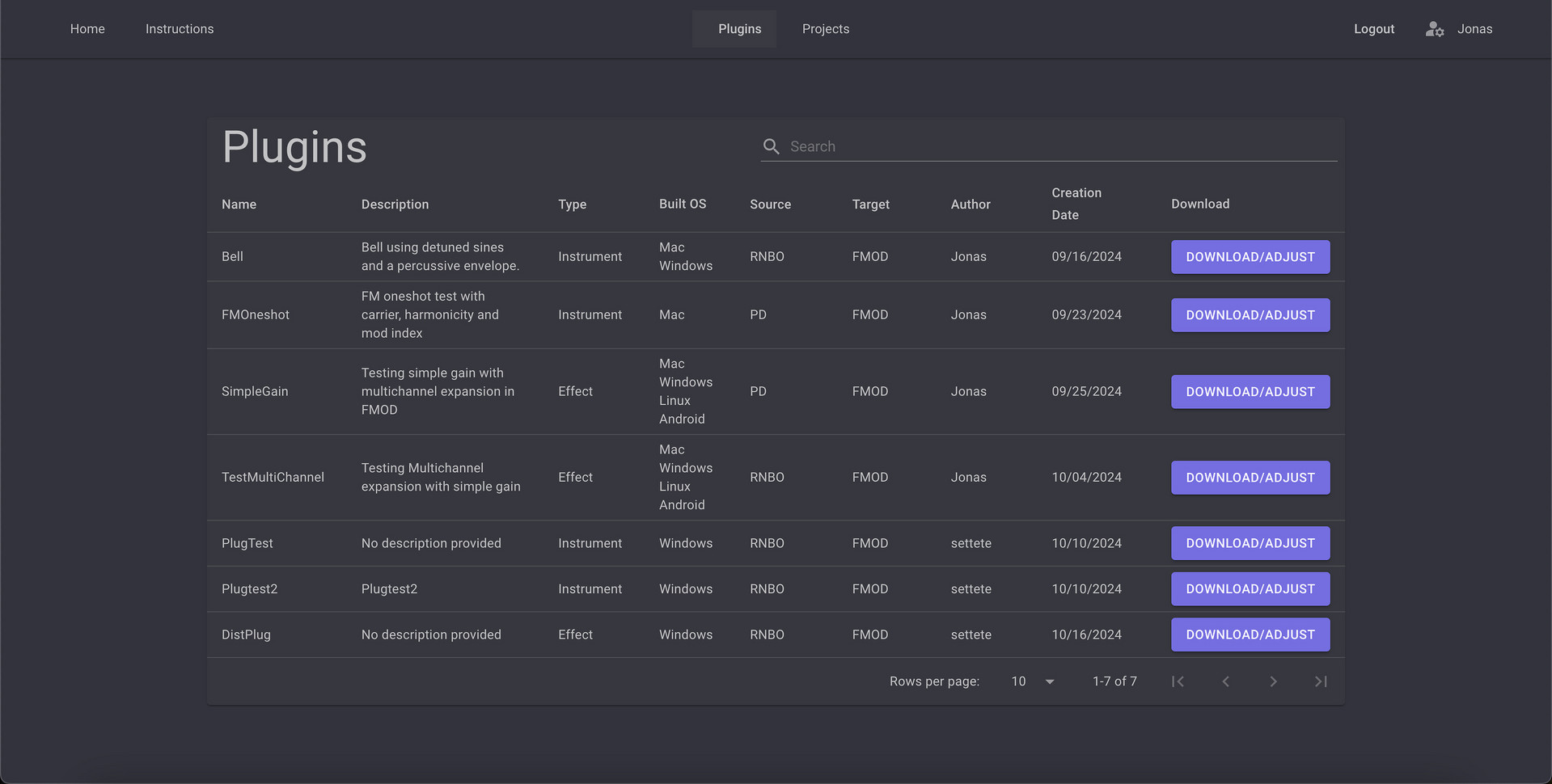Open the Home menu item

coord(87,29)
